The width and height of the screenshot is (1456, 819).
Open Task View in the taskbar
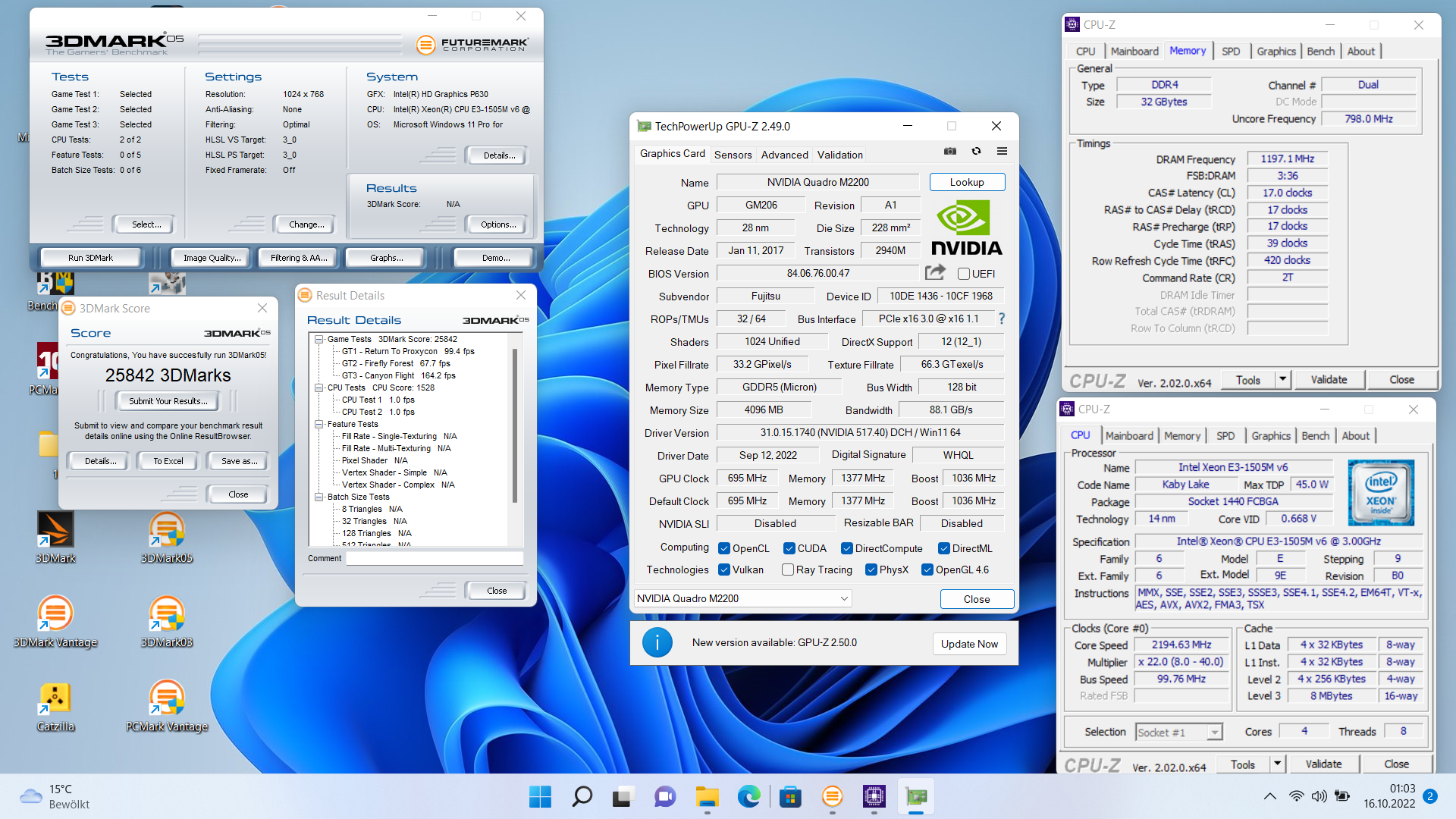623,796
